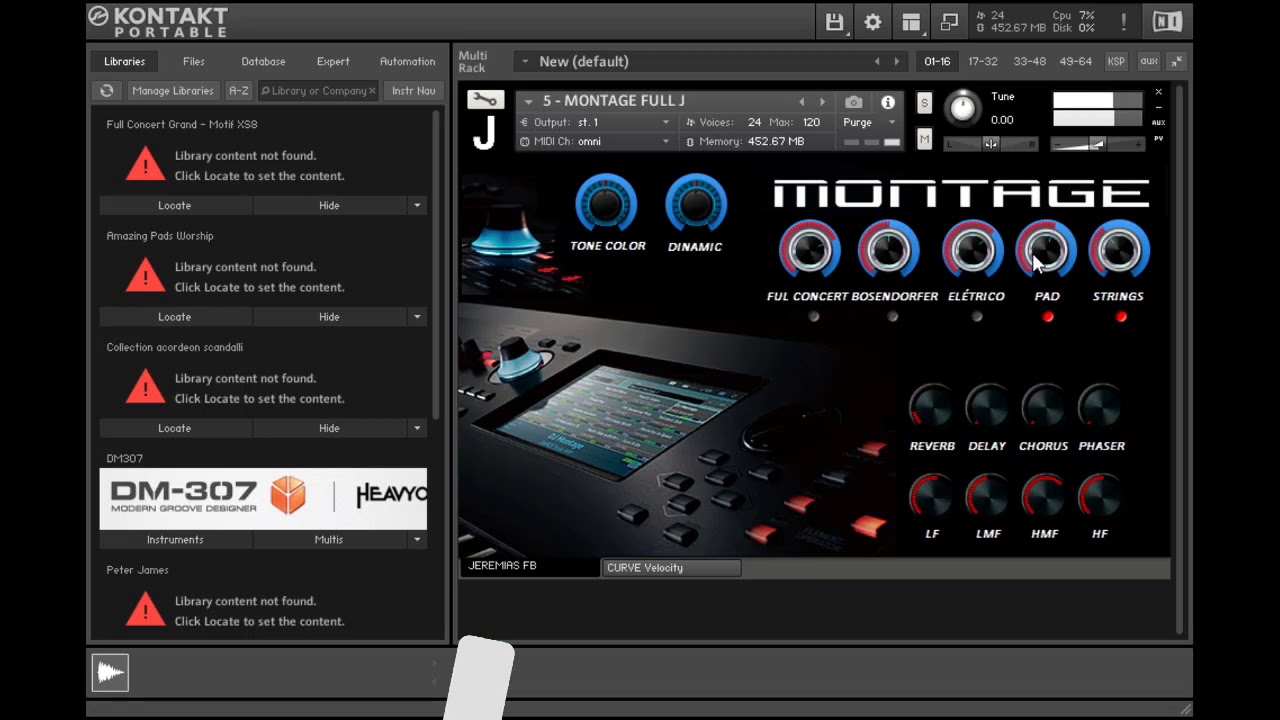Viewport: 1280px width, 720px height.
Task: Toggle the KSP script button
Action: coord(1116,62)
